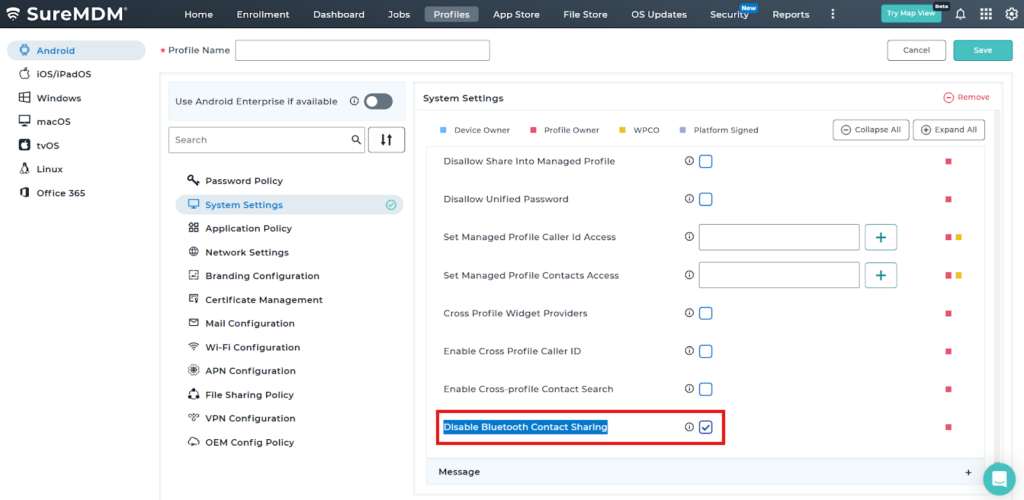This screenshot has height=500, width=1024.
Task: Save the profile
Action: pos(982,50)
